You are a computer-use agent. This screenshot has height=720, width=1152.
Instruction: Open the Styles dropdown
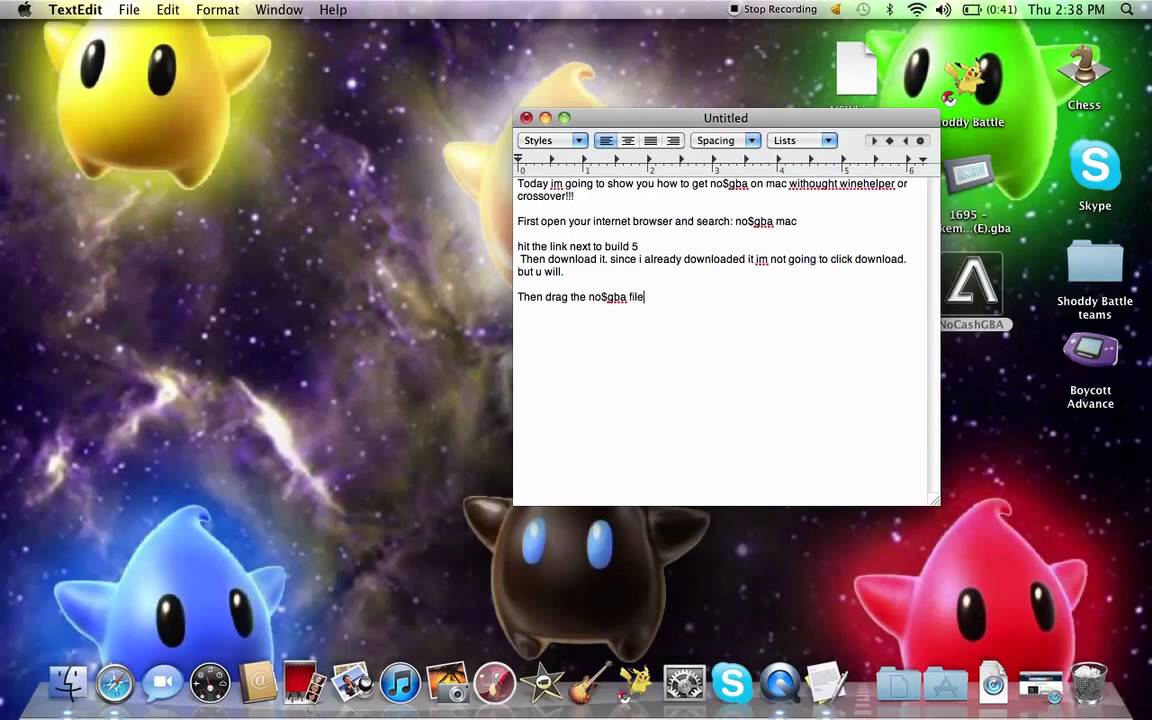552,140
